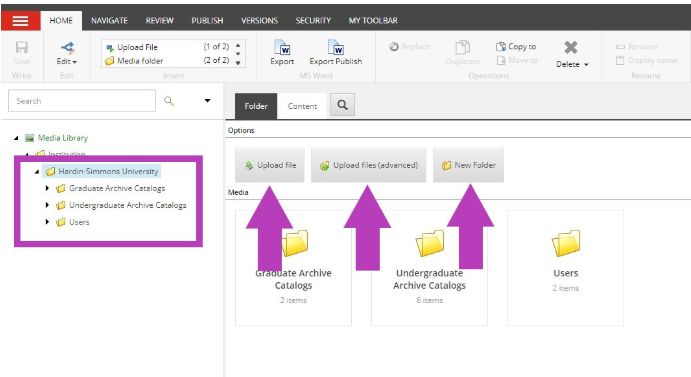Click the Move to command
The width and height of the screenshot is (691, 377).
tap(517, 60)
